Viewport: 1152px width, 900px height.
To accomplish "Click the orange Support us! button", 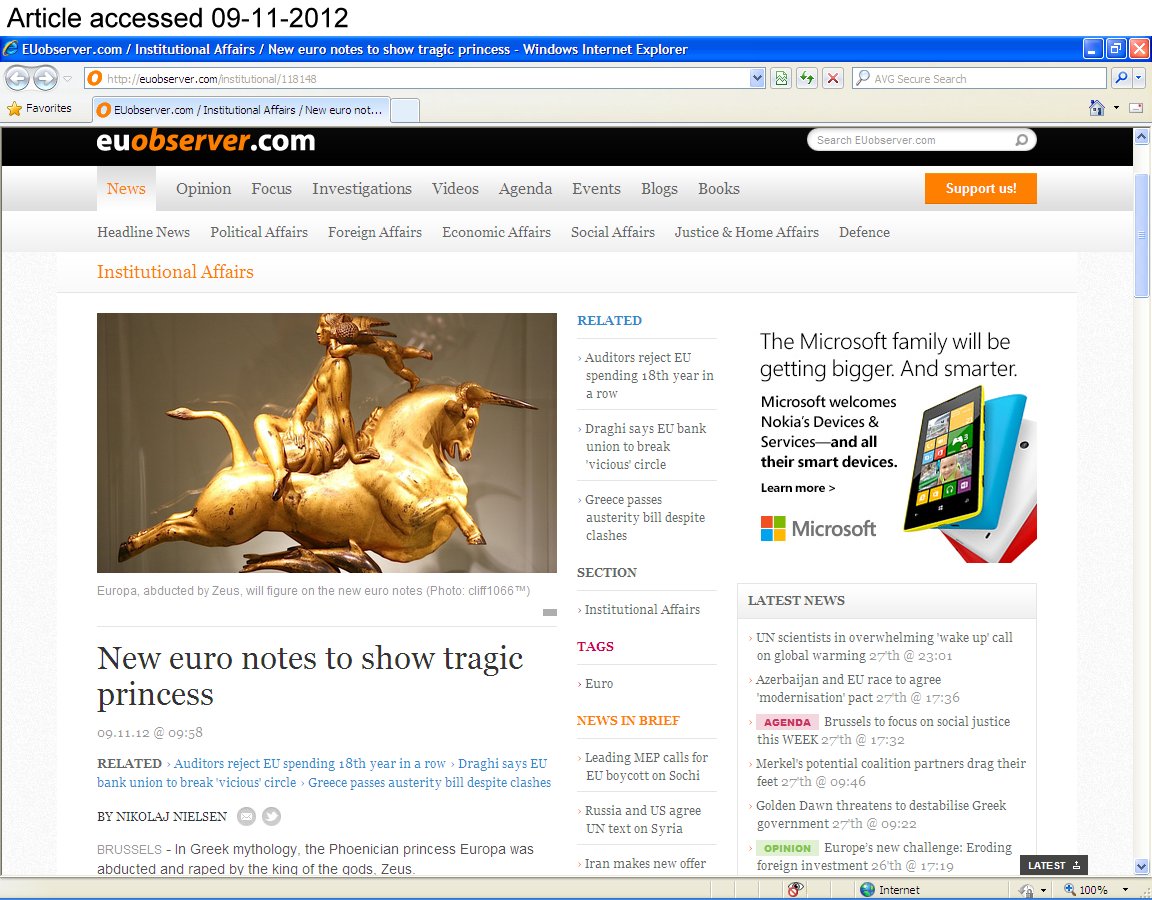I will click(x=980, y=188).
